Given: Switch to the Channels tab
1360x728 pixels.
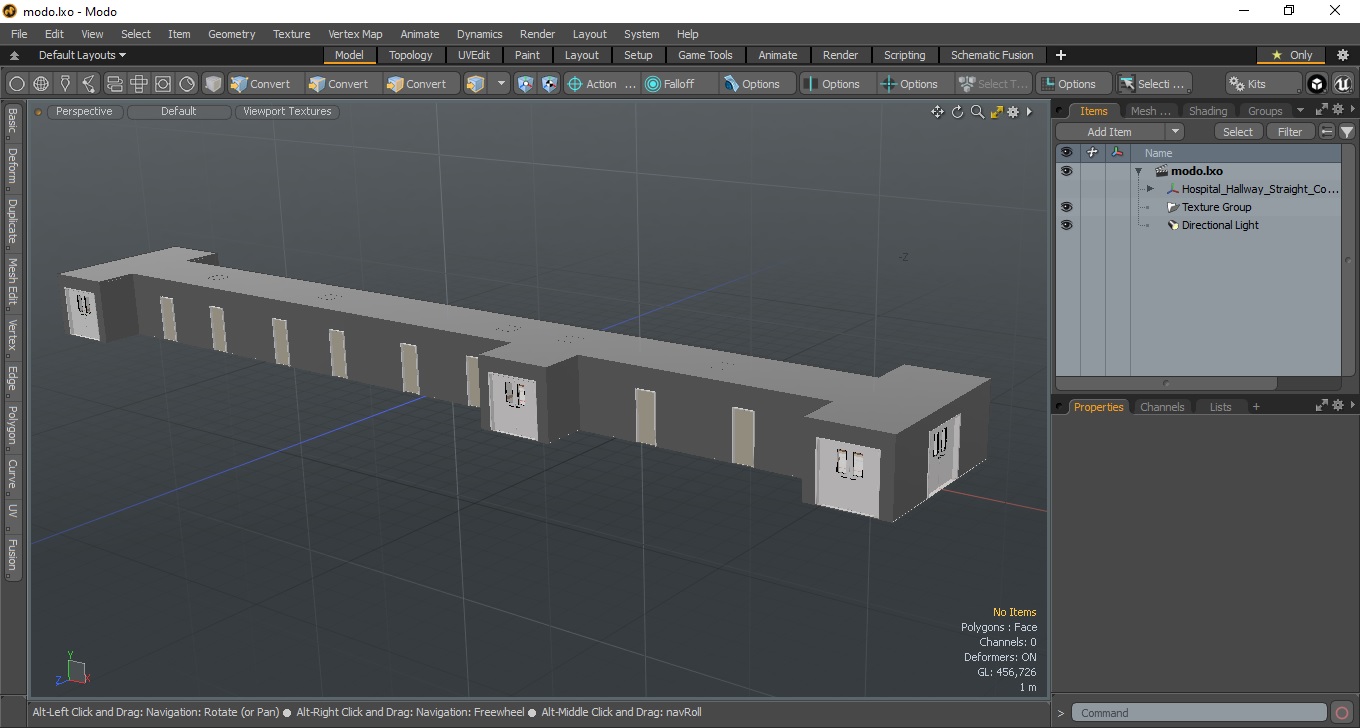Looking at the screenshot, I should tap(1162, 406).
